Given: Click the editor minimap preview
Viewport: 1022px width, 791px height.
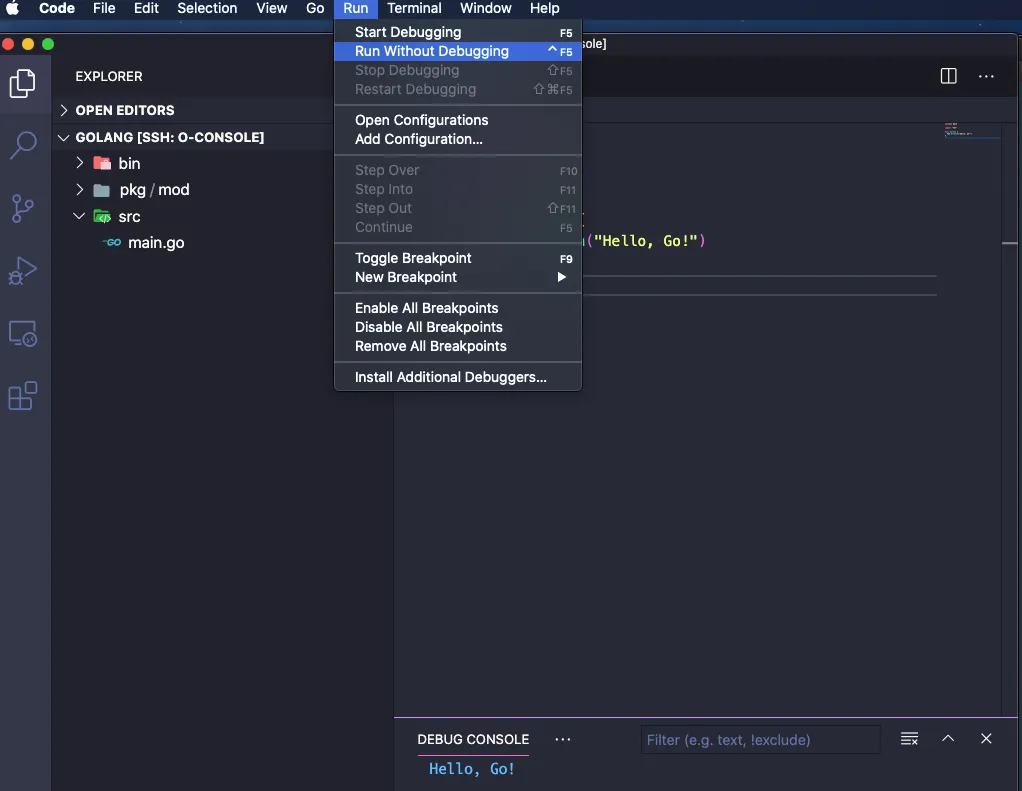Looking at the screenshot, I should click(x=972, y=130).
